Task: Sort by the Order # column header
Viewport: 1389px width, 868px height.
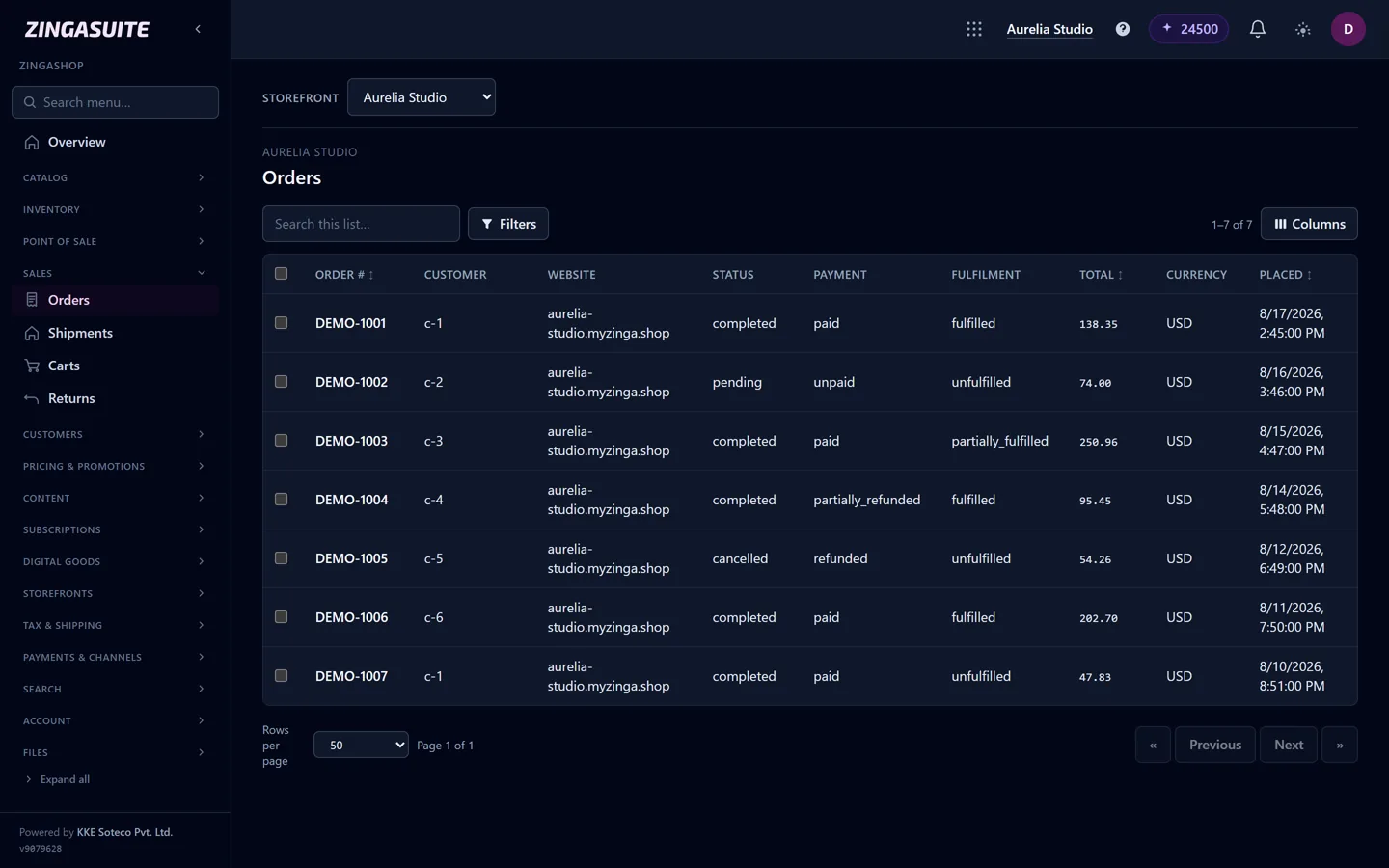Action: pyautogui.click(x=344, y=275)
